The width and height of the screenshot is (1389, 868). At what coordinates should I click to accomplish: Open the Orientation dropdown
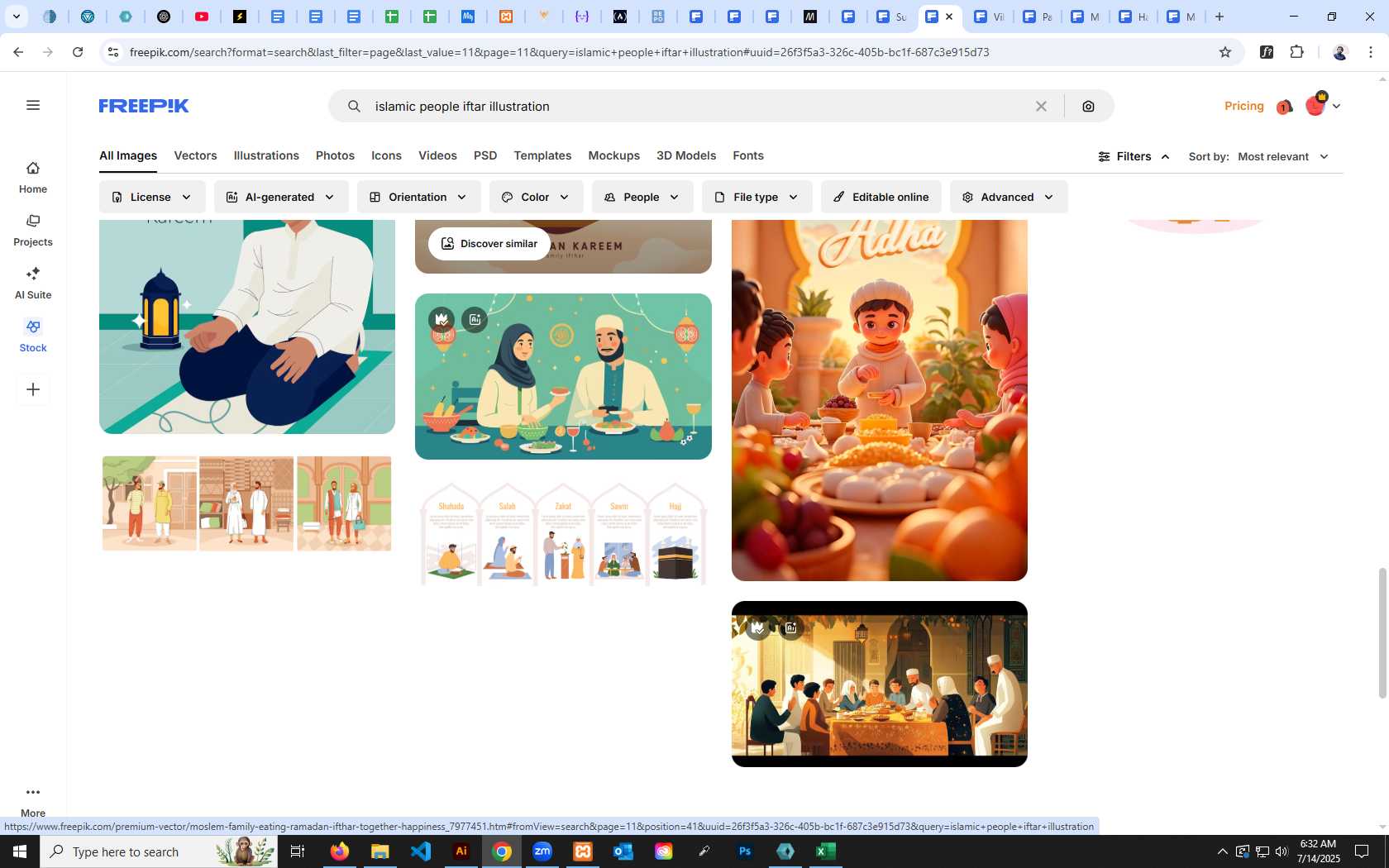click(x=418, y=197)
